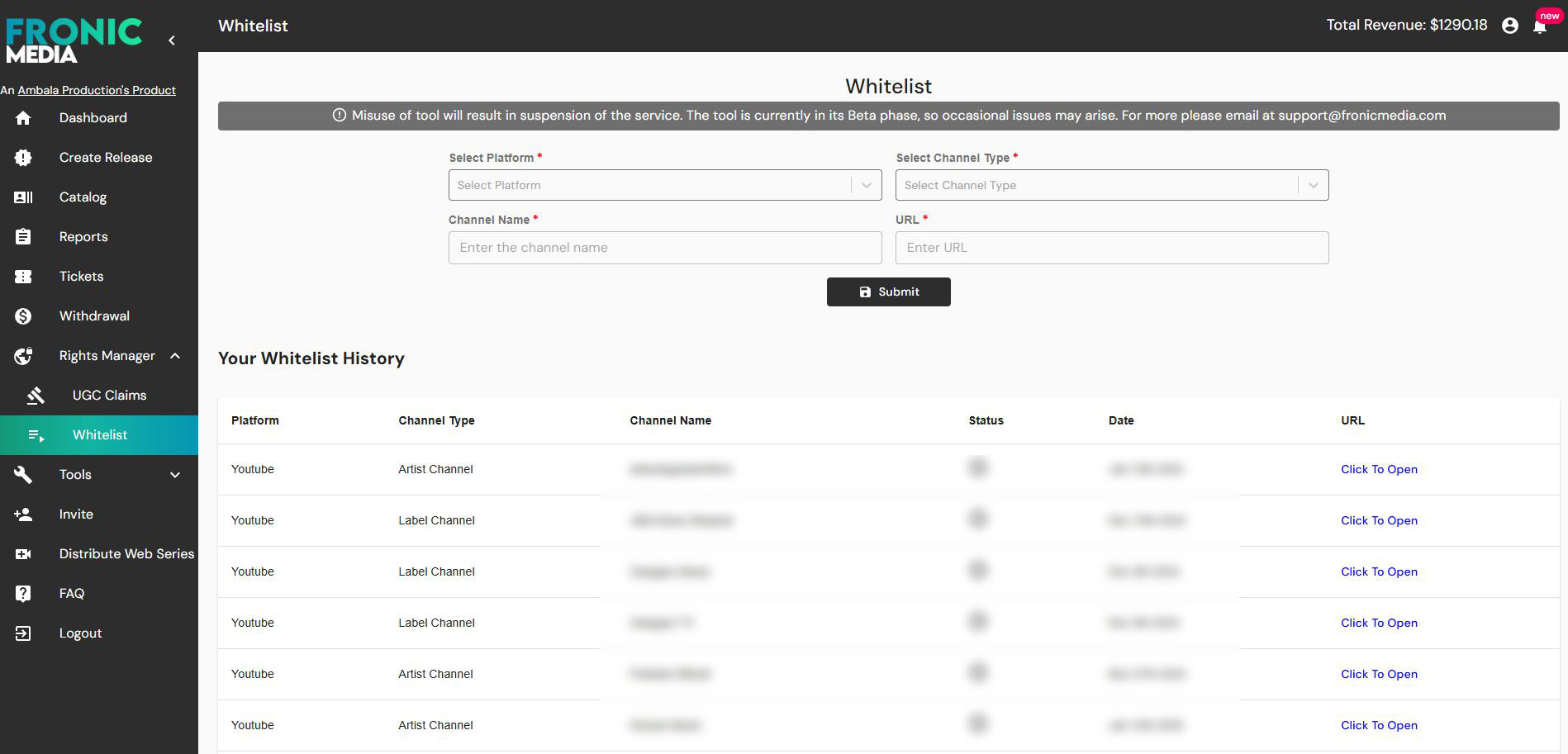Viewport: 1568px width, 754px height.
Task: Open notifications bell icon
Action: click(1540, 26)
